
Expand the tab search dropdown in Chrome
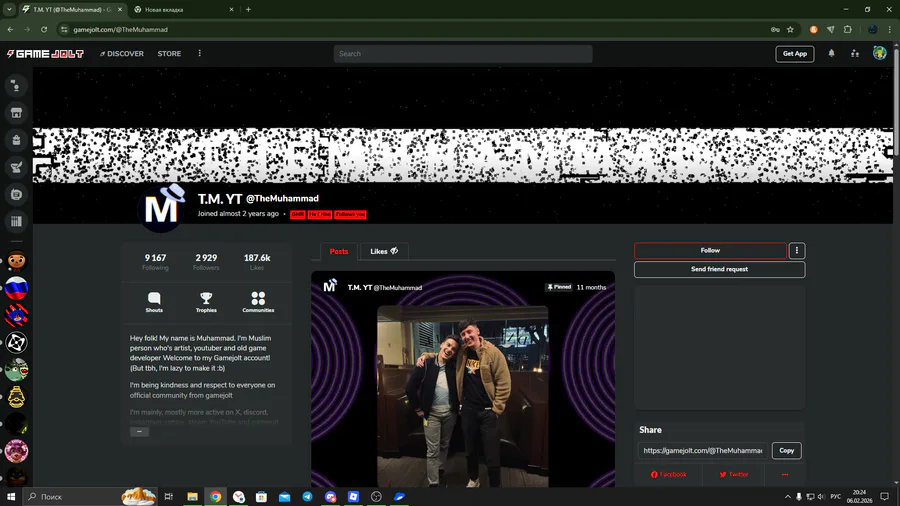point(9,9)
